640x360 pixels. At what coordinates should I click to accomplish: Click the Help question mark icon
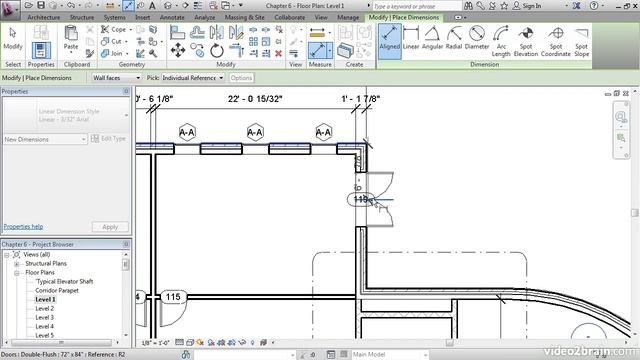[594, 6]
